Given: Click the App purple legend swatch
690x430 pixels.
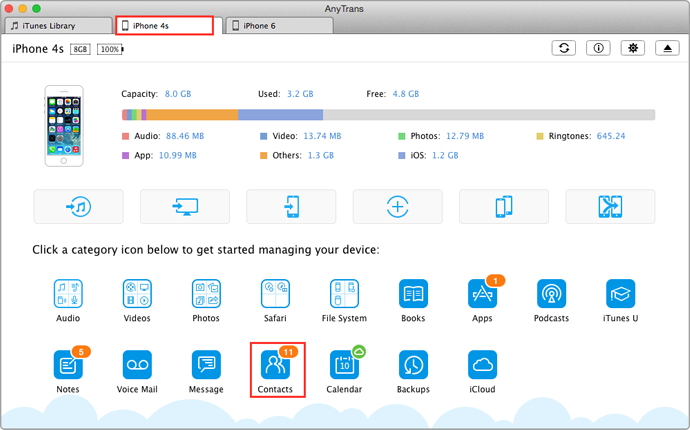Looking at the screenshot, I should (x=125, y=155).
